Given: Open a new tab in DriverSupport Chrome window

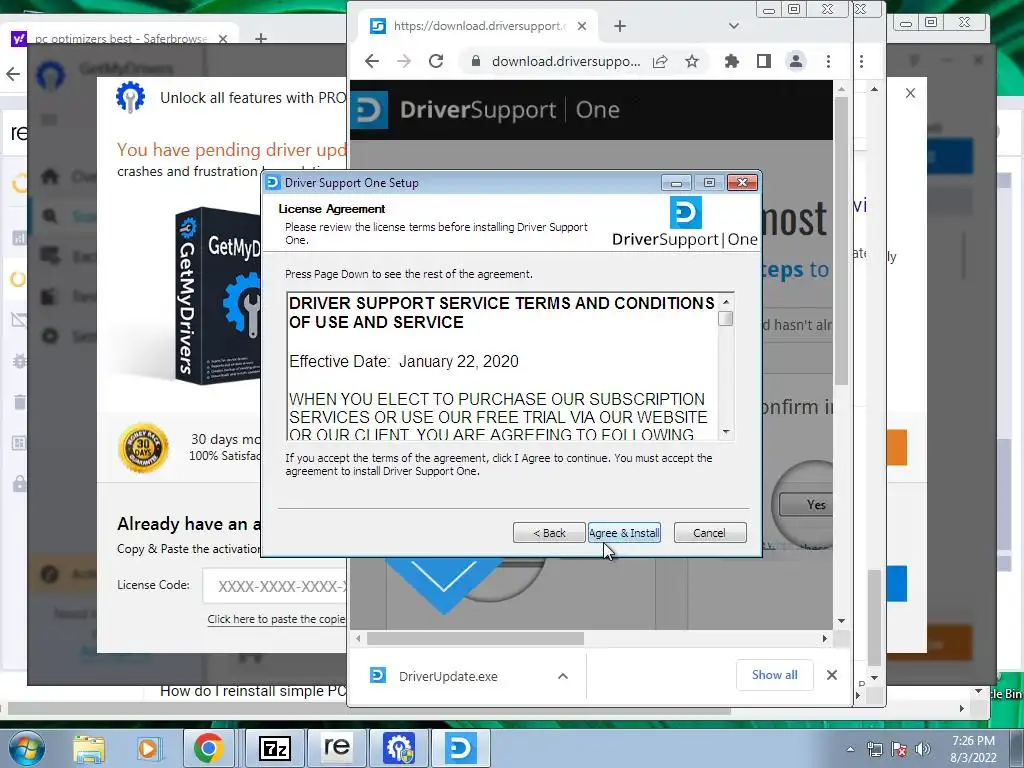Looking at the screenshot, I should tap(620, 26).
